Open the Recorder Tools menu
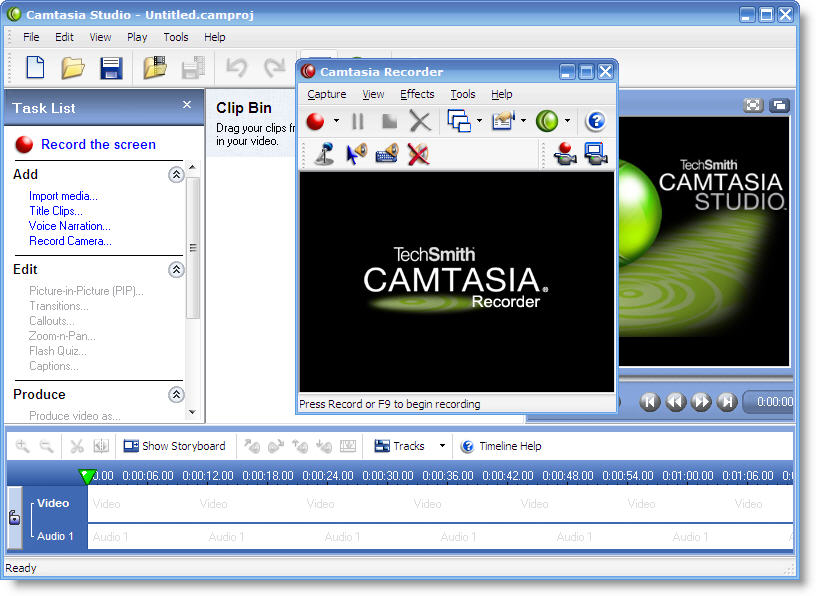The height and width of the screenshot is (596, 816). pyautogui.click(x=463, y=94)
